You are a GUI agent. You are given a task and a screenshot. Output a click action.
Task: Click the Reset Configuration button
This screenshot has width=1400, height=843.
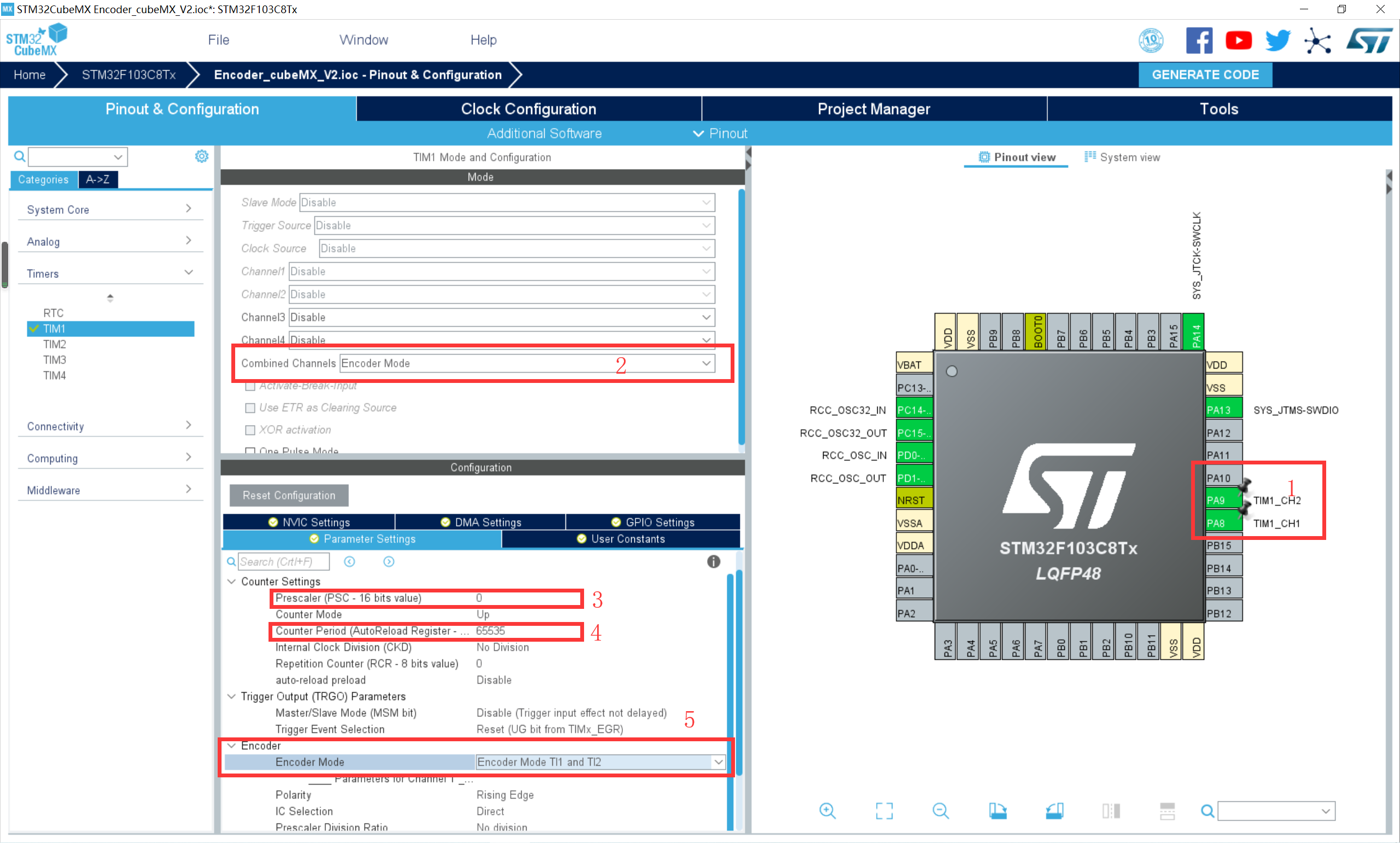pos(288,495)
